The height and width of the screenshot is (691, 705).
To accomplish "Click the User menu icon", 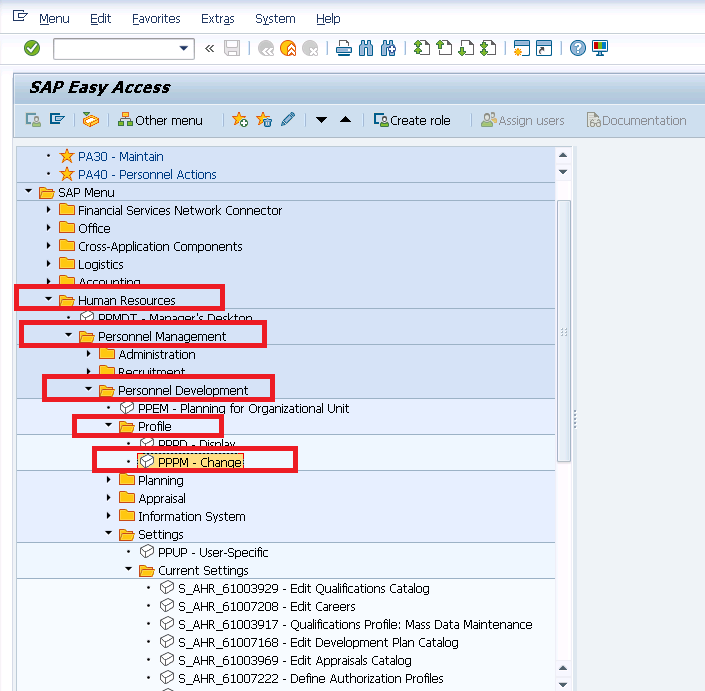I will 33,120.
